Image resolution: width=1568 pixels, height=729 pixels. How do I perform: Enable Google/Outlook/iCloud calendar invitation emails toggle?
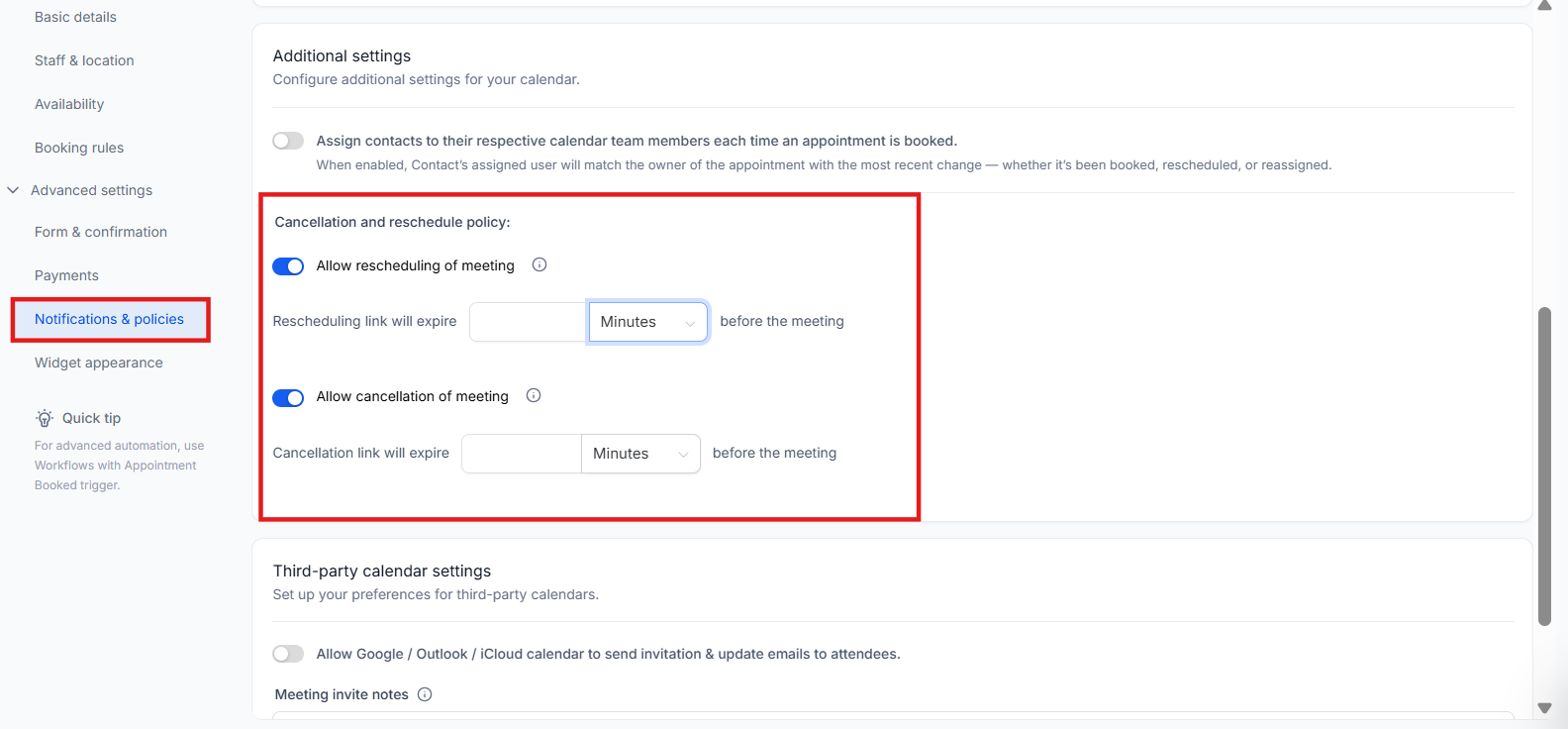pyautogui.click(x=288, y=654)
